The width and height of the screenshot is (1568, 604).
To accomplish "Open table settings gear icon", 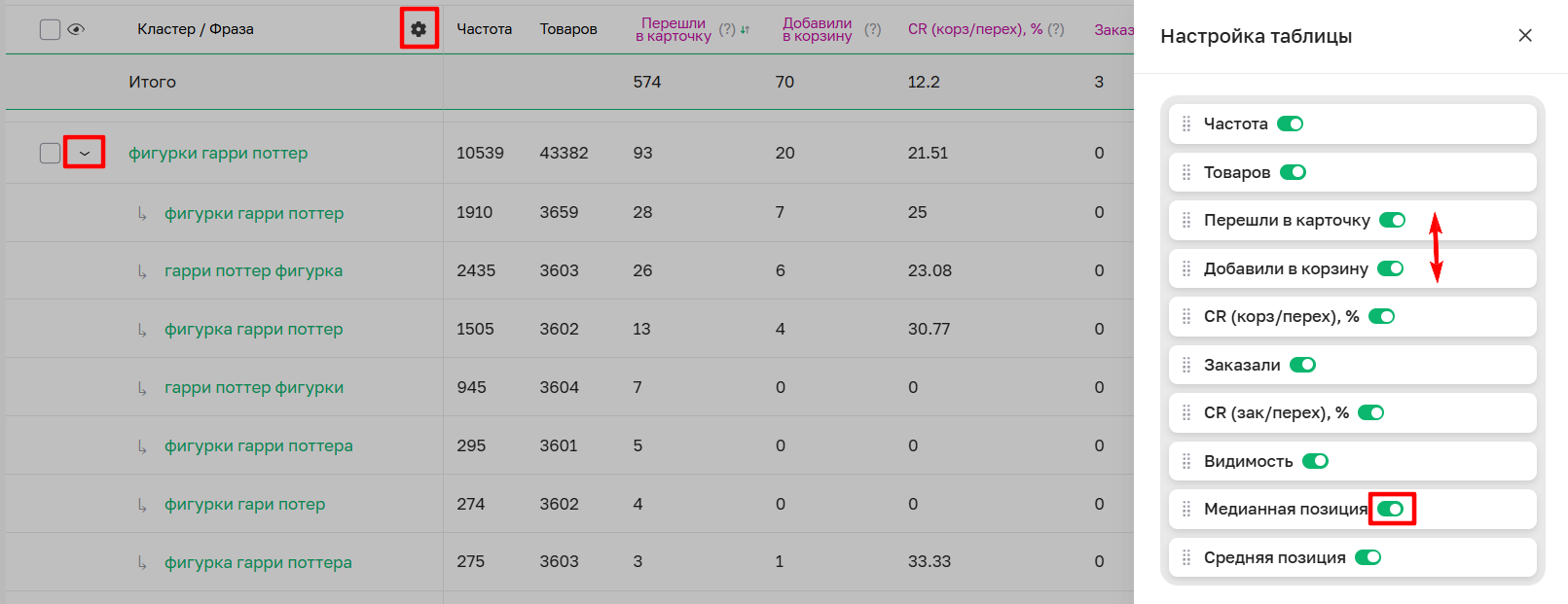I will point(419,29).
